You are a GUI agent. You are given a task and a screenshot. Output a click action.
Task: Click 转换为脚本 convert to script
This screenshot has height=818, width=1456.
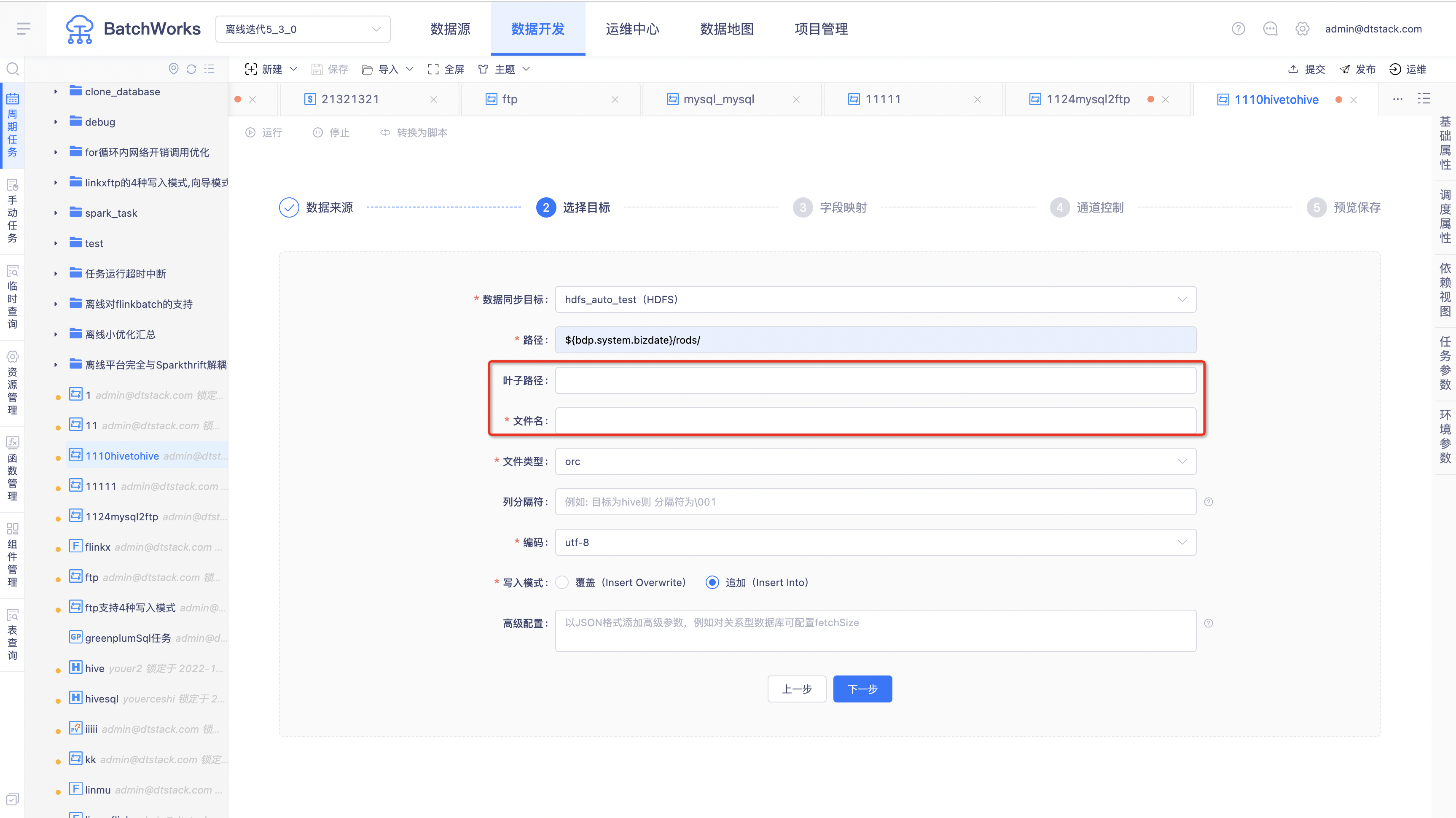414,132
